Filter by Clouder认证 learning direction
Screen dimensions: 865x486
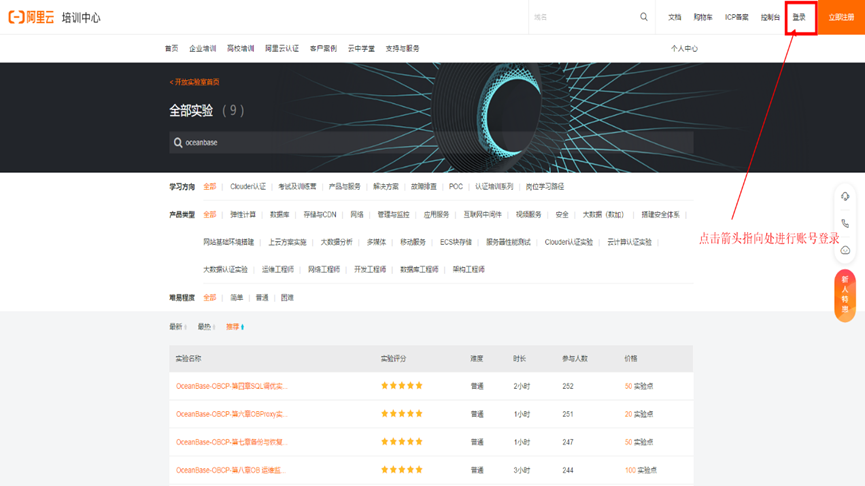click(248, 186)
